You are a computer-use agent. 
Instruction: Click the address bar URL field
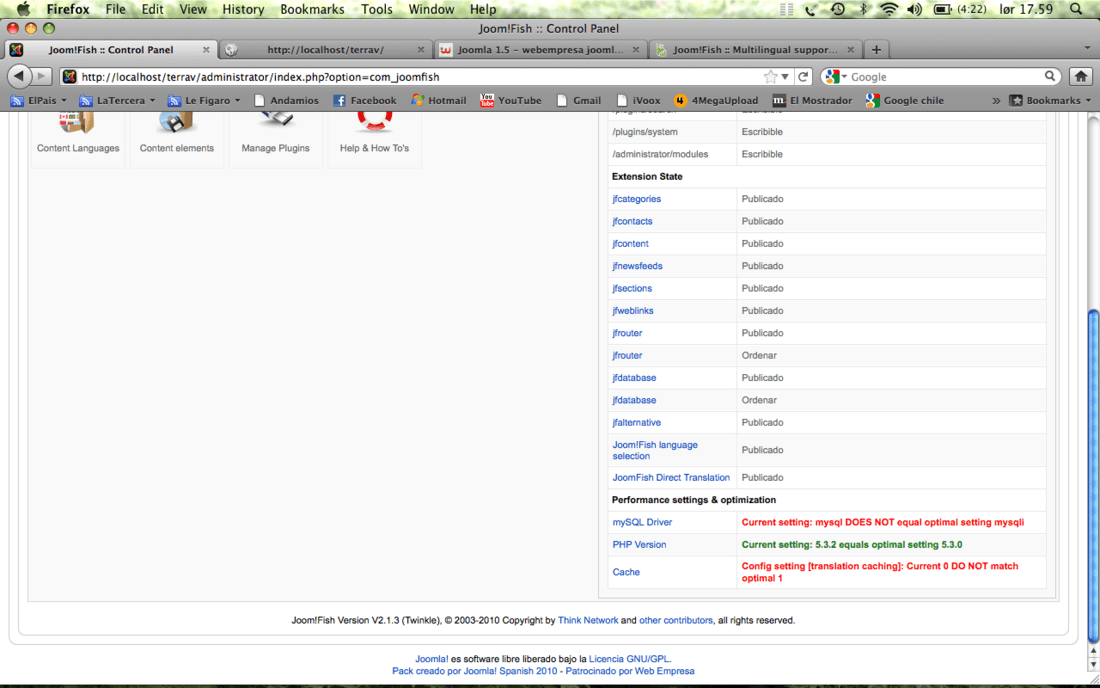[x=421, y=76]
